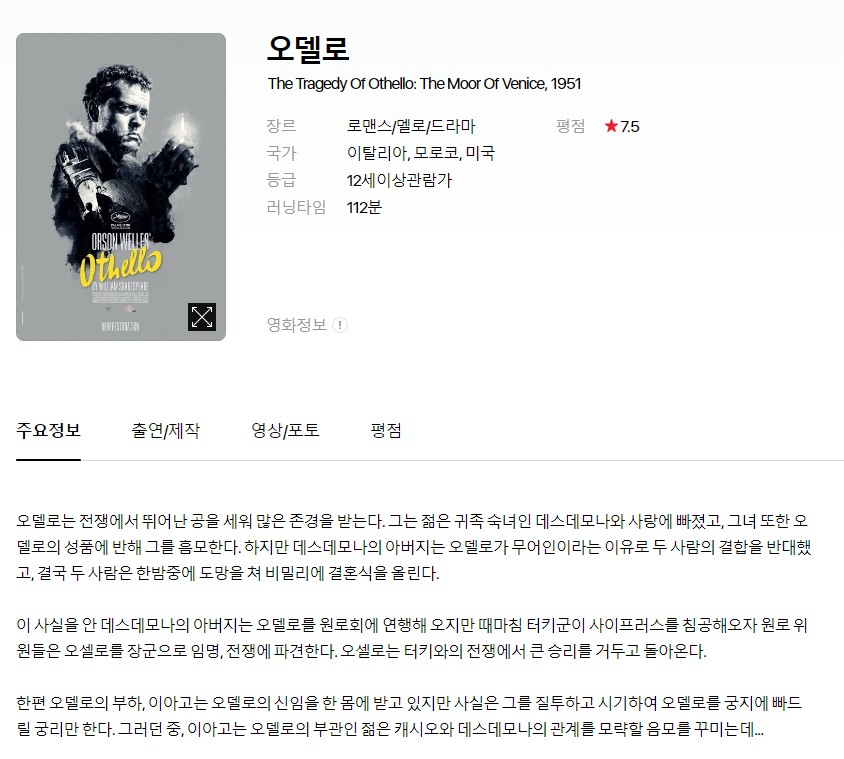Select the 주요정보 tab
This screenshot has height=759, width=844.
[48, 431]
